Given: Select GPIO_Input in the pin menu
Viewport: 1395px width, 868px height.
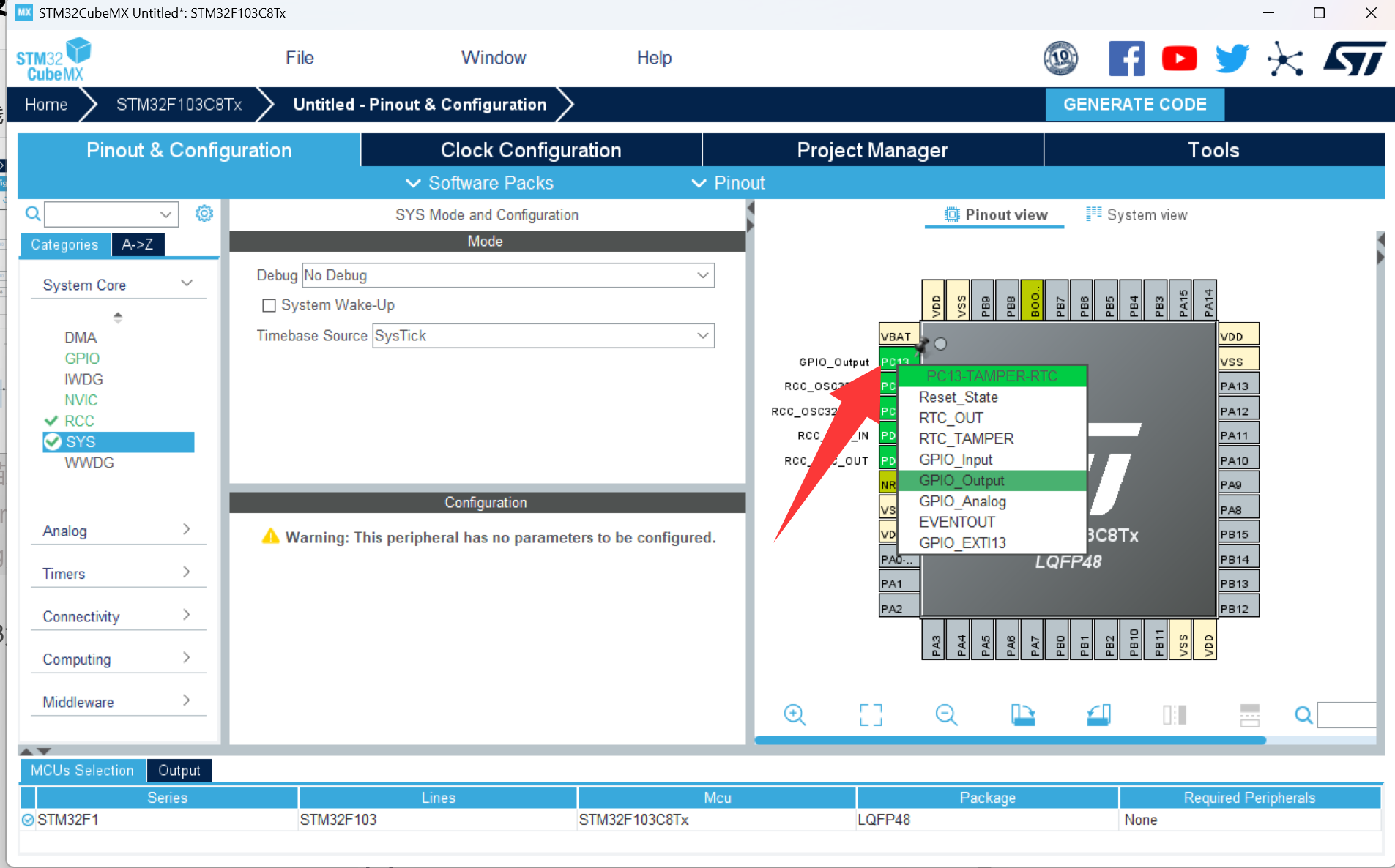Looking at the screenshot, I should 992,460.
